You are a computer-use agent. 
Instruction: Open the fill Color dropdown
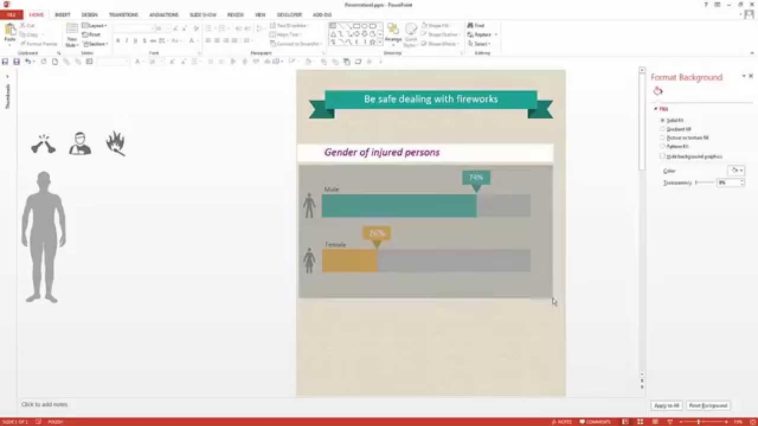point(737,171)
